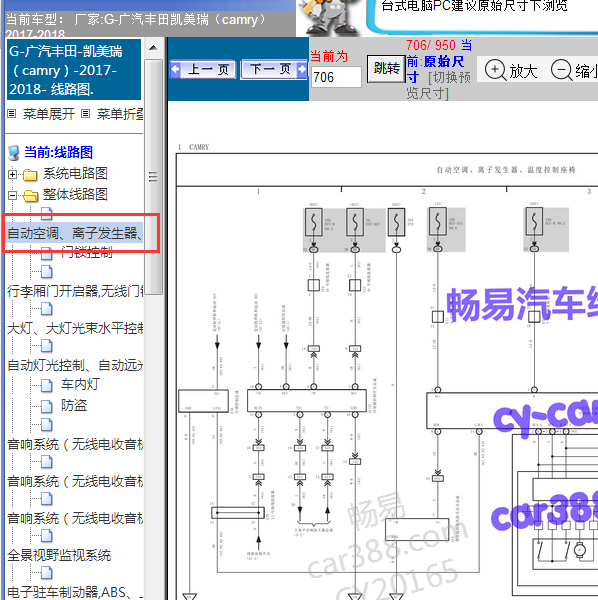Click right arrow on 下一页 button
The height and width of the screenshot is (600, 598).
click(x=301, y=69)
